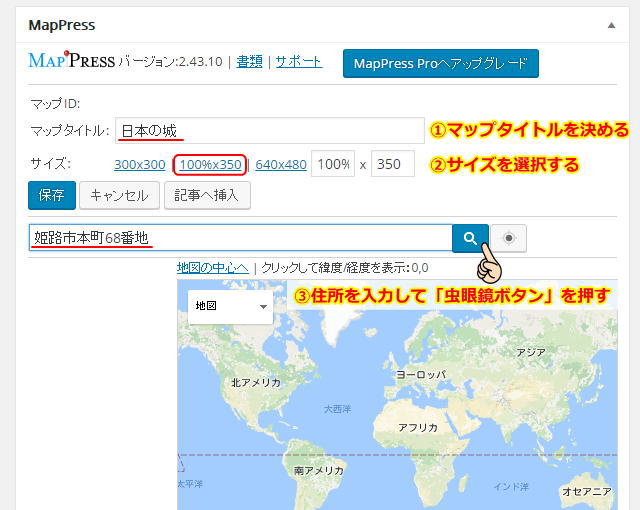Viewport: 640px width, 510px height.
Task: Click the キャンセル cancel button
Action: tap(119, 195)
